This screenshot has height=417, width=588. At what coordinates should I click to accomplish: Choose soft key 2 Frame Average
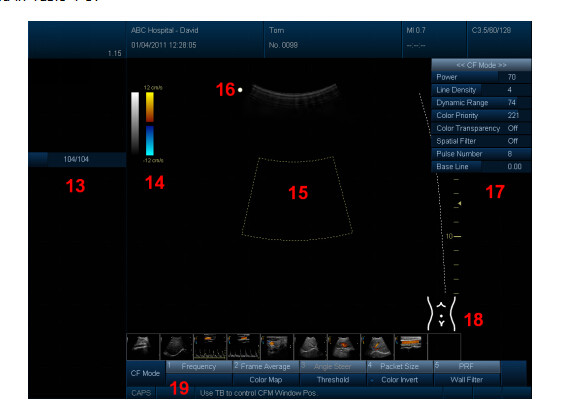tap(266, 366)
